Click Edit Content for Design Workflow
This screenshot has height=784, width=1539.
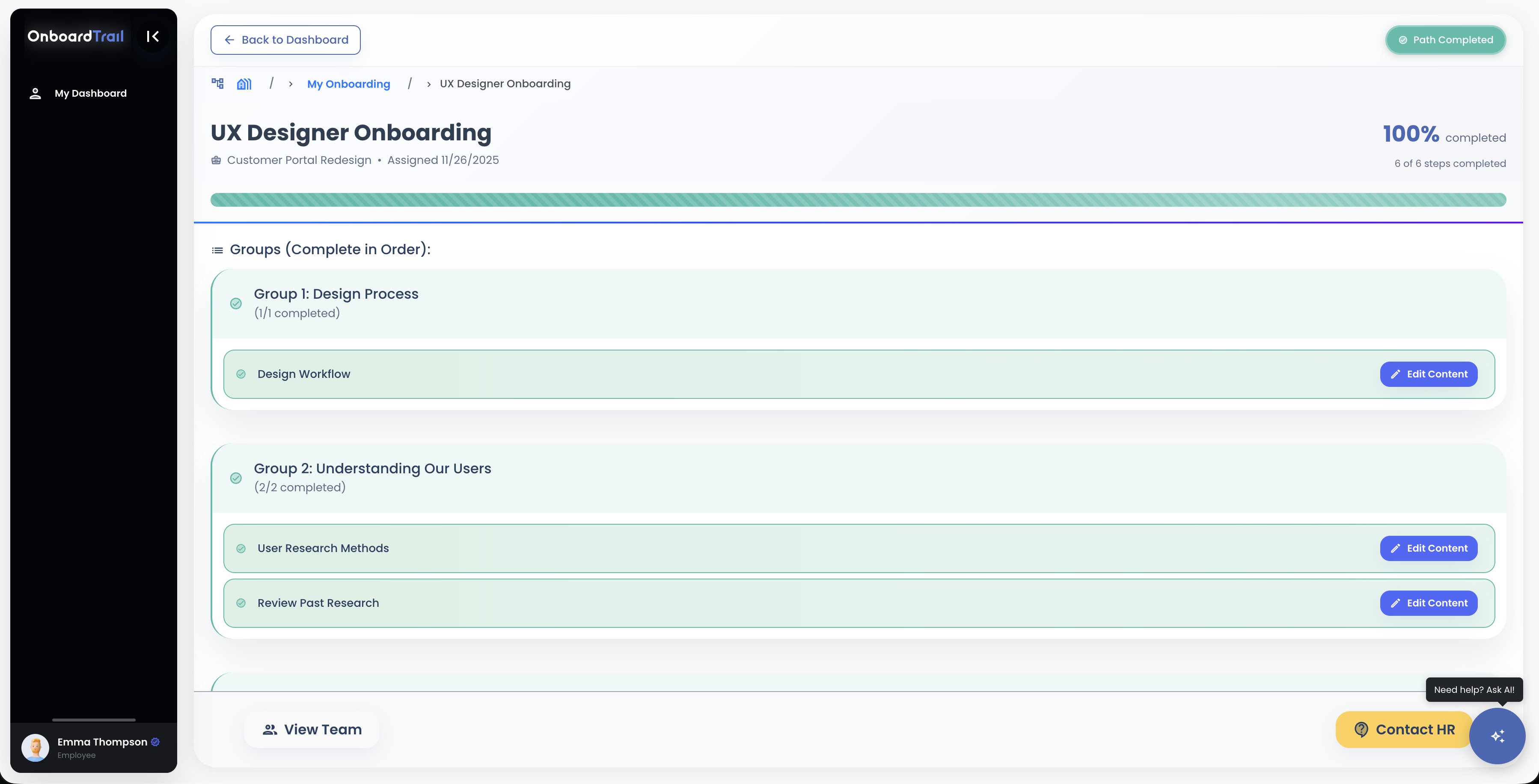point(1429,374)
